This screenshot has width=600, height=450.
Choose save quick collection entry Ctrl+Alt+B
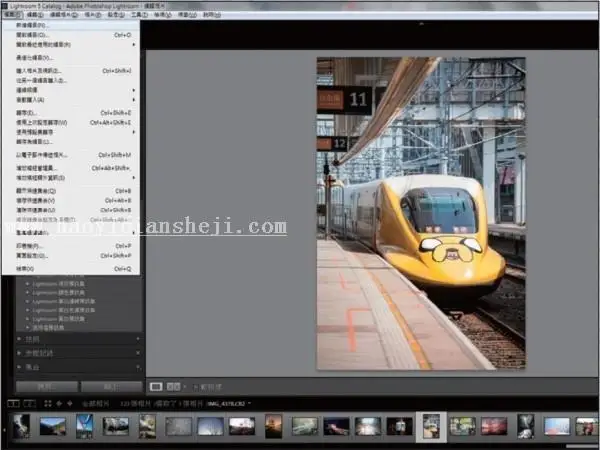71,201
